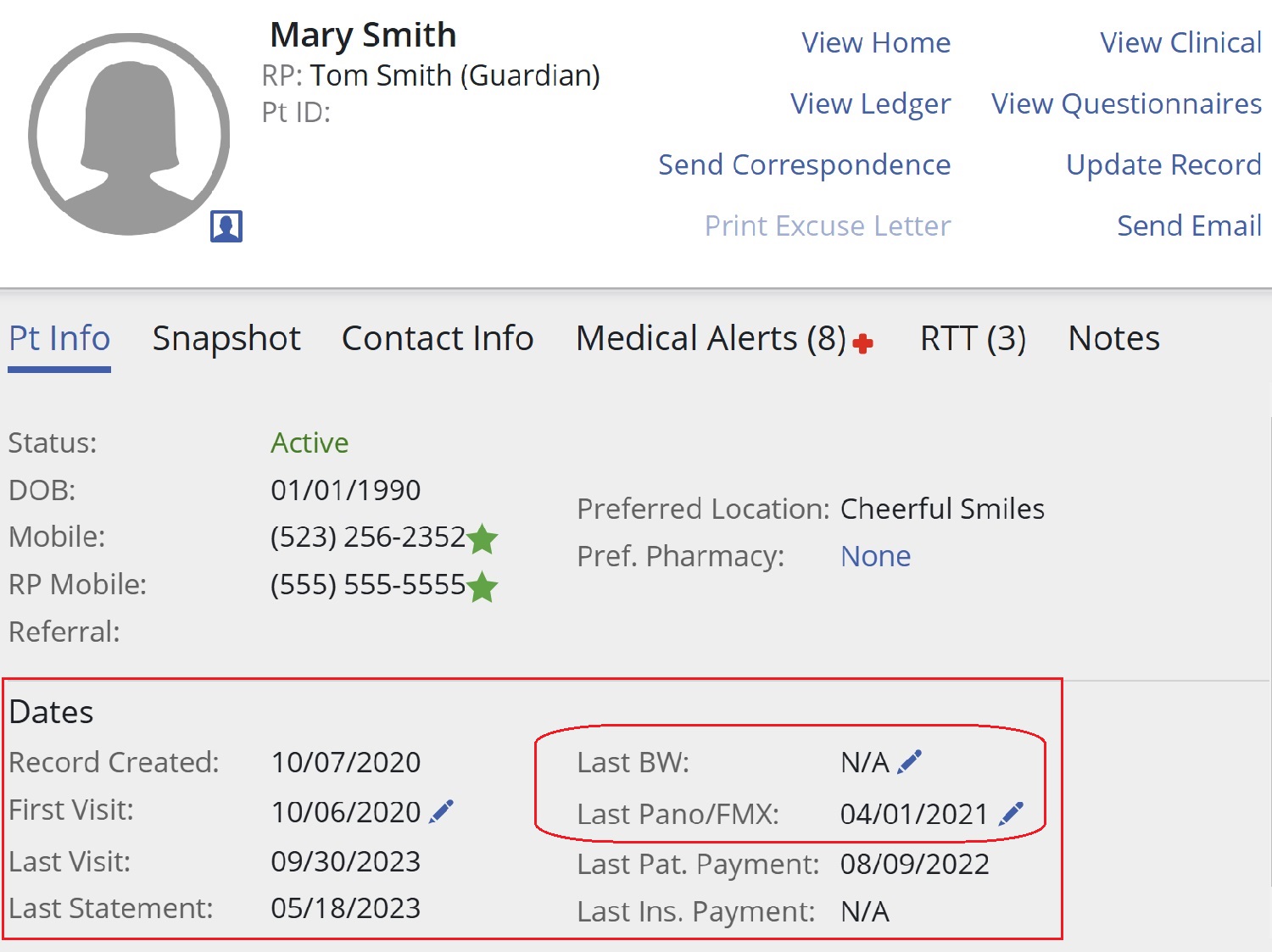Image resolution: width=1272 pixels, height=952 pixels.
Task: Edit the Last BW date pencil
Action: 909,762
